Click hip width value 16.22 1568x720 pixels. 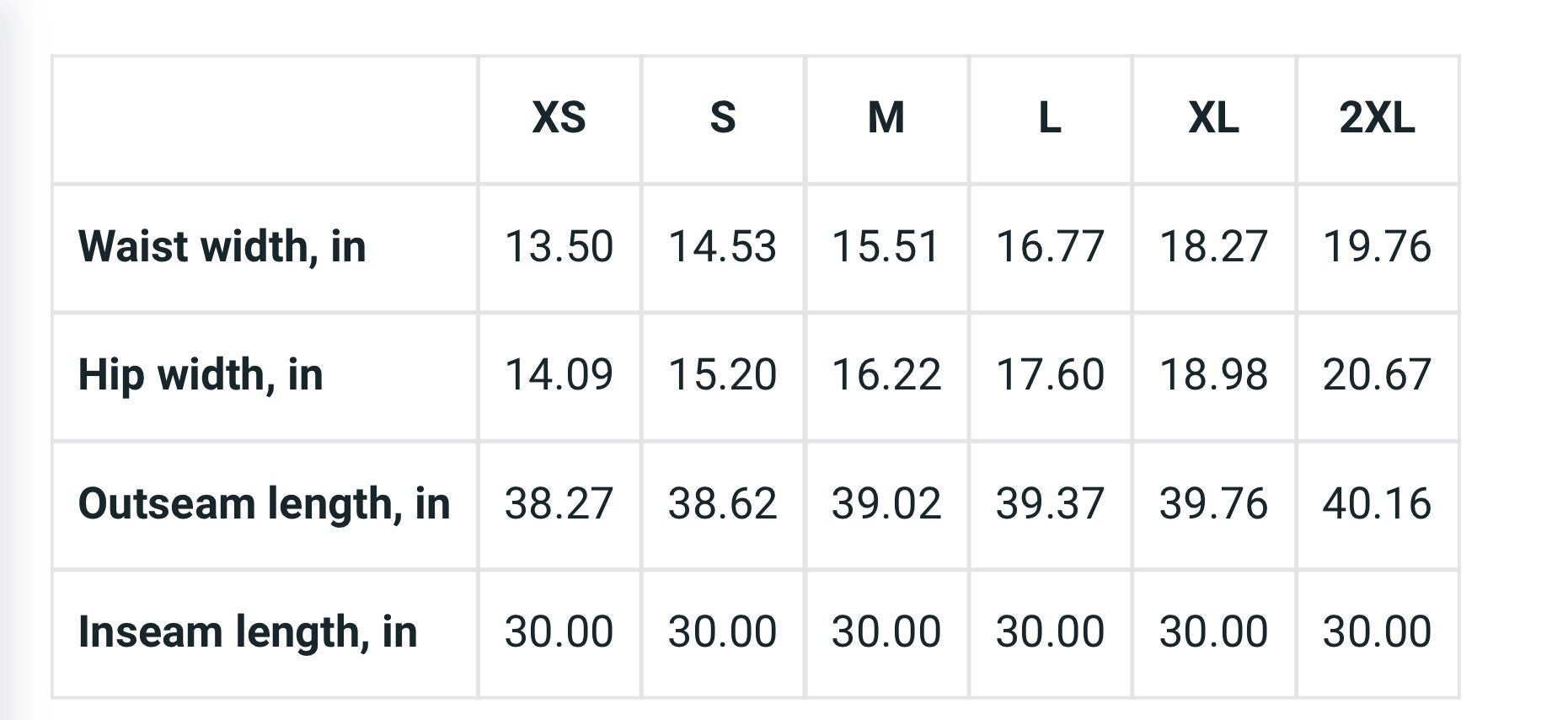click(886, 375)
